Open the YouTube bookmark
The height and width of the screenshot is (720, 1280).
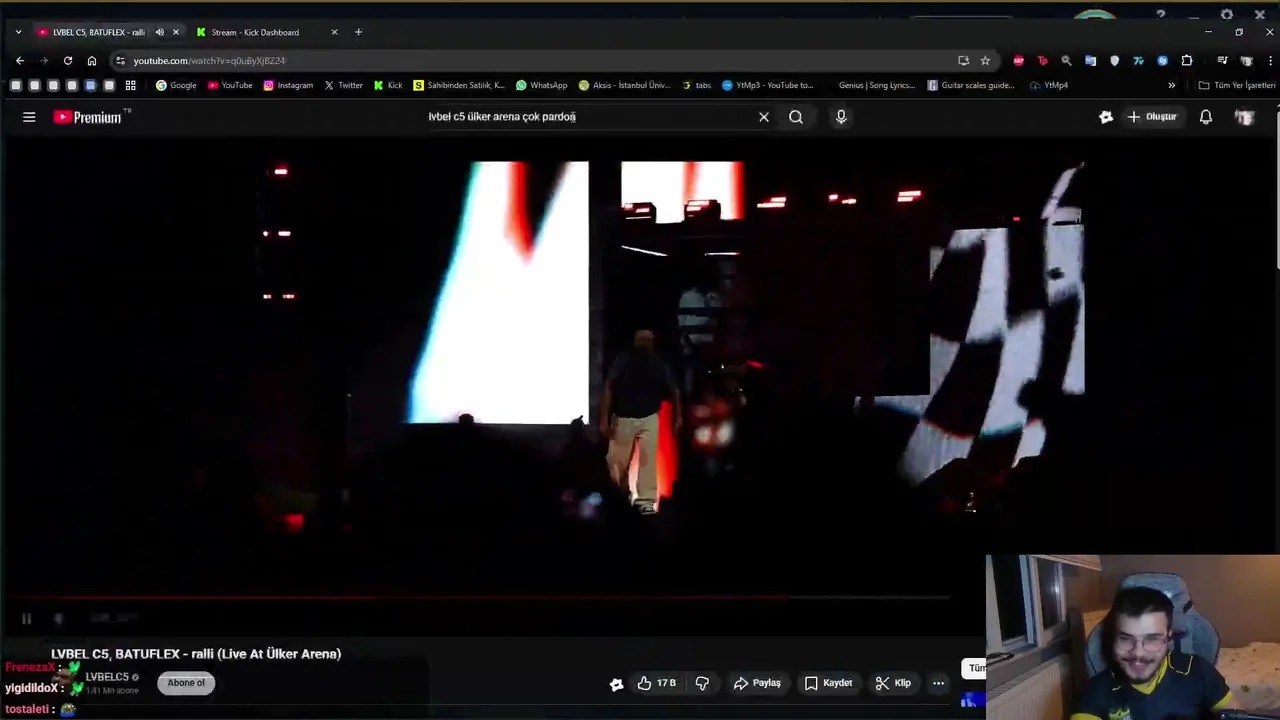pos(230,85)
